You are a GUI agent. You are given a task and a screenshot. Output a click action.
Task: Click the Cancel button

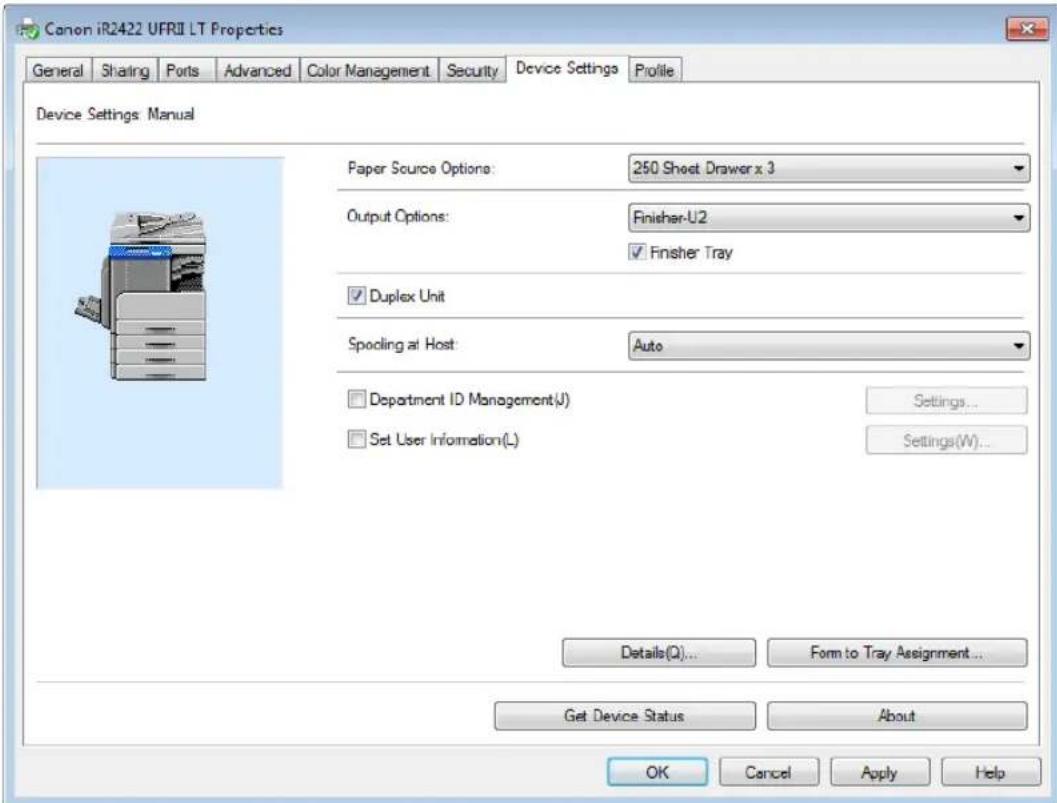click(768, 772)
